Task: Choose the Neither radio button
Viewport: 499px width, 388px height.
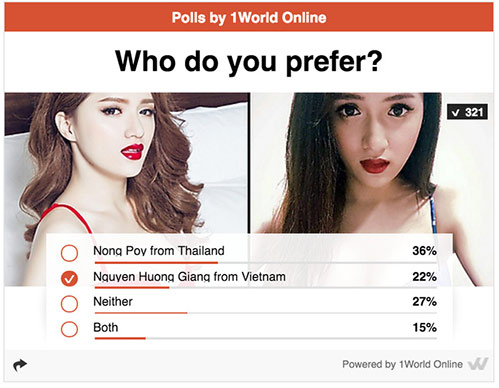Action: [x=69, y=304]
